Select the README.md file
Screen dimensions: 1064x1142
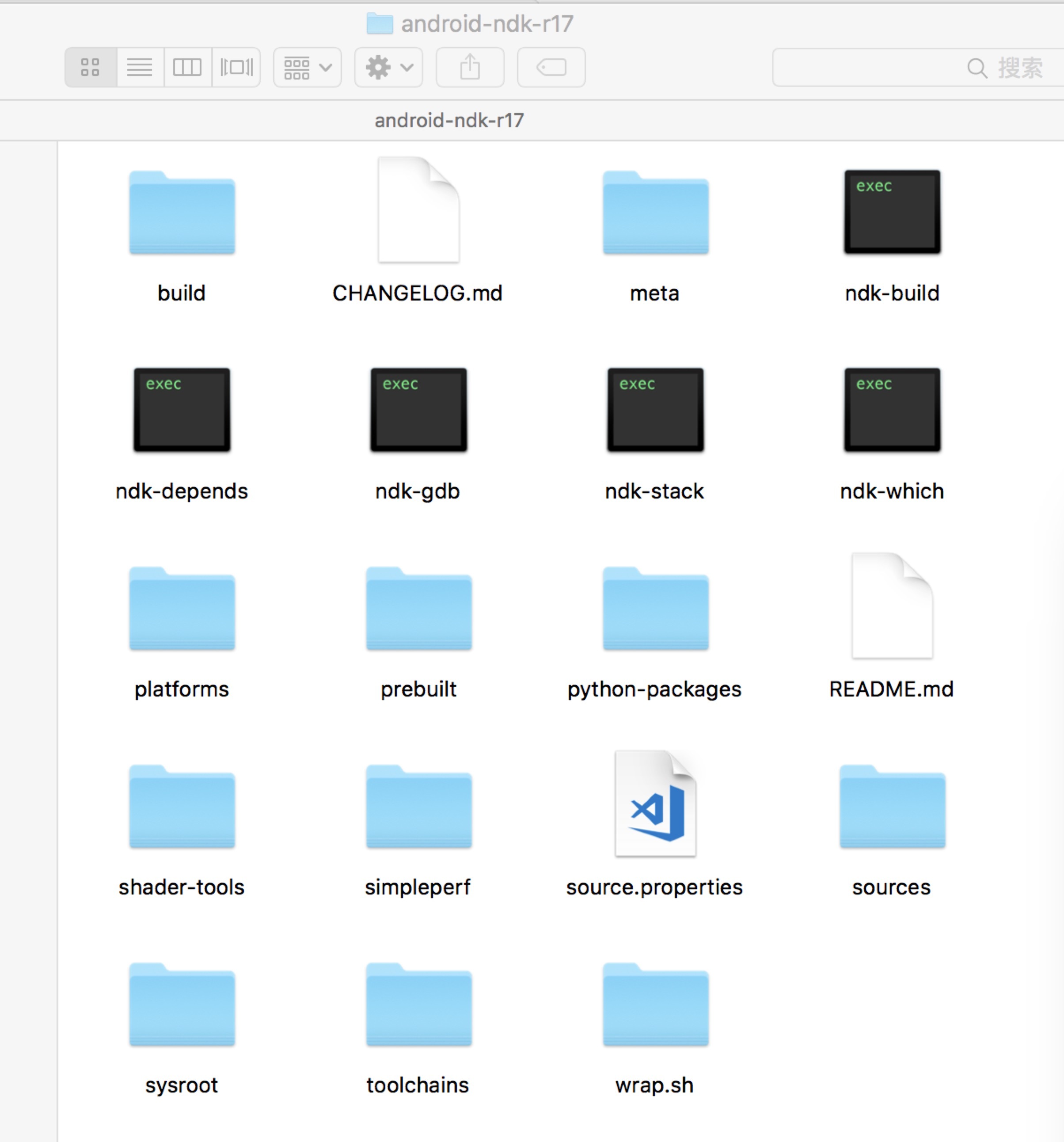click(x=892, y=607)
